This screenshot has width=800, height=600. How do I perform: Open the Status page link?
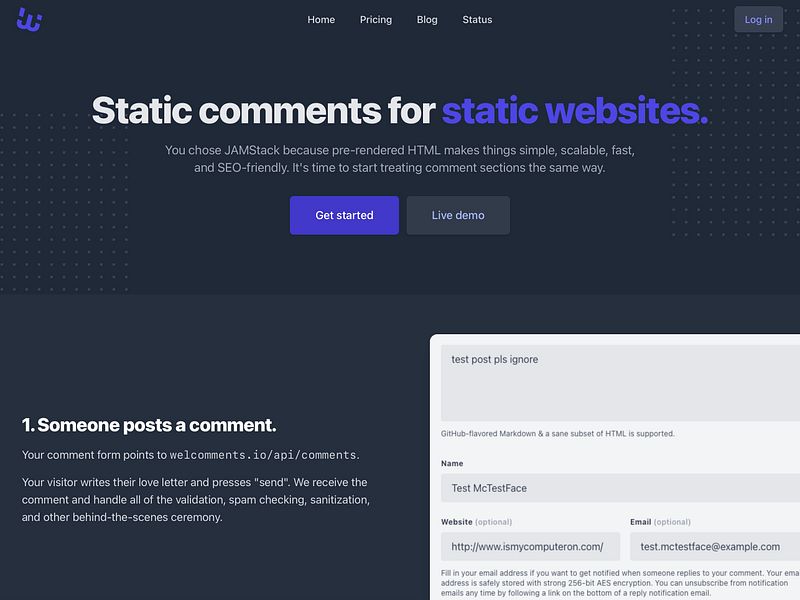(x=477, y=19)
